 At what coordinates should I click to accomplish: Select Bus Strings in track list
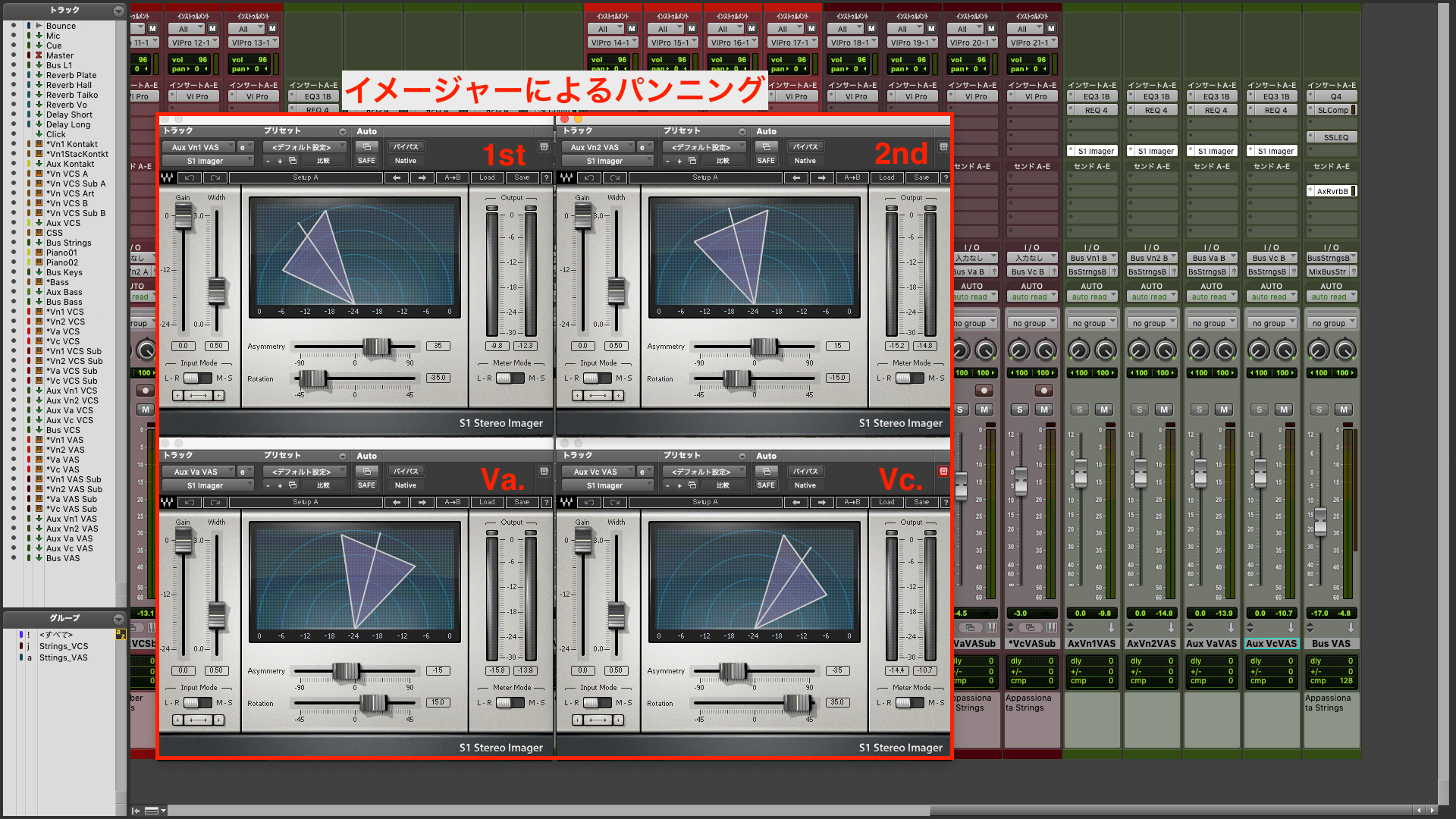pos(69,243)
